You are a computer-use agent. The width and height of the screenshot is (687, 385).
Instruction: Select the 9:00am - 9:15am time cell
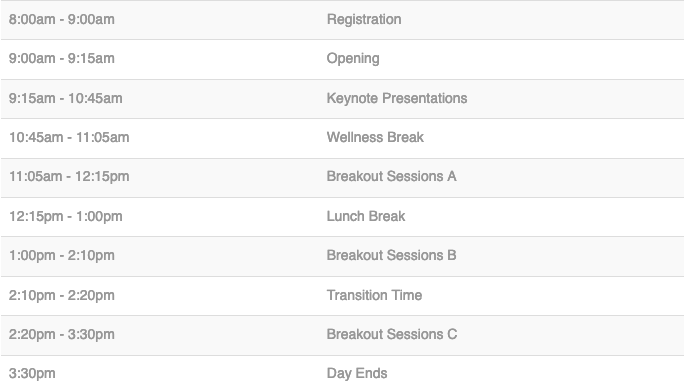pos(62,58)
